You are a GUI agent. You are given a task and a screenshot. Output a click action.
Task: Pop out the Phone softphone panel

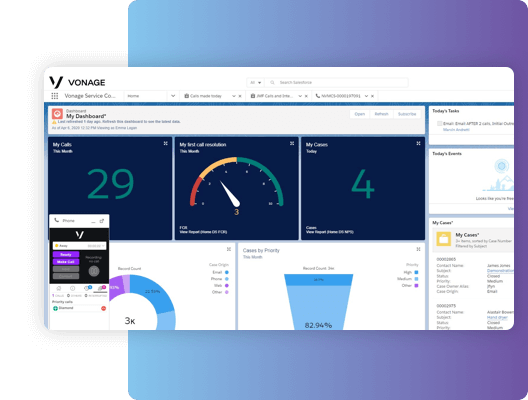point(102,221)
